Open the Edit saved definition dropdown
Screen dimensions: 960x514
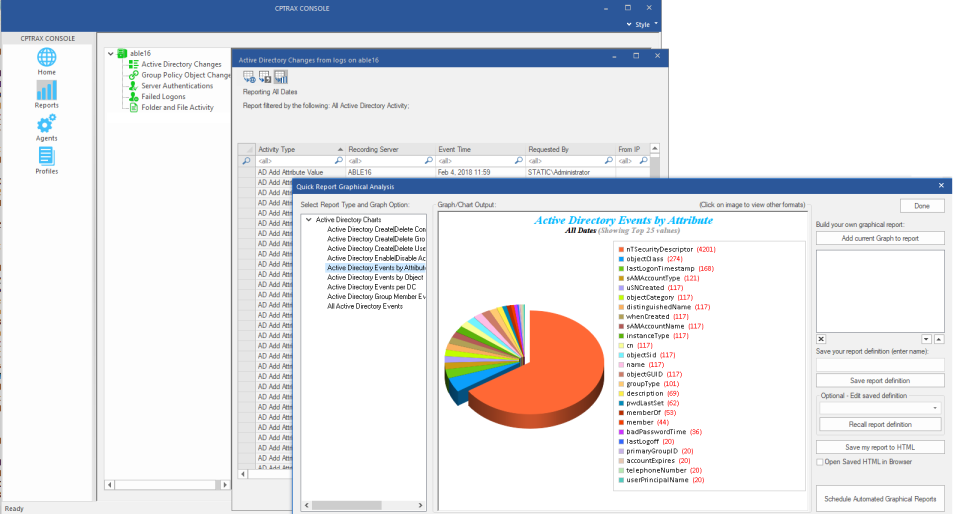click(x=935, y=408)
